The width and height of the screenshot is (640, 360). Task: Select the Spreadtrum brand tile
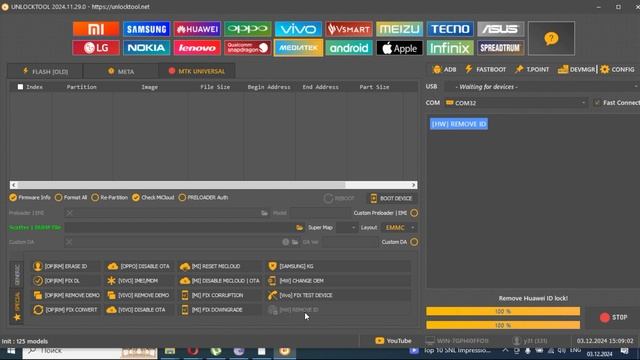click(501, 48)
